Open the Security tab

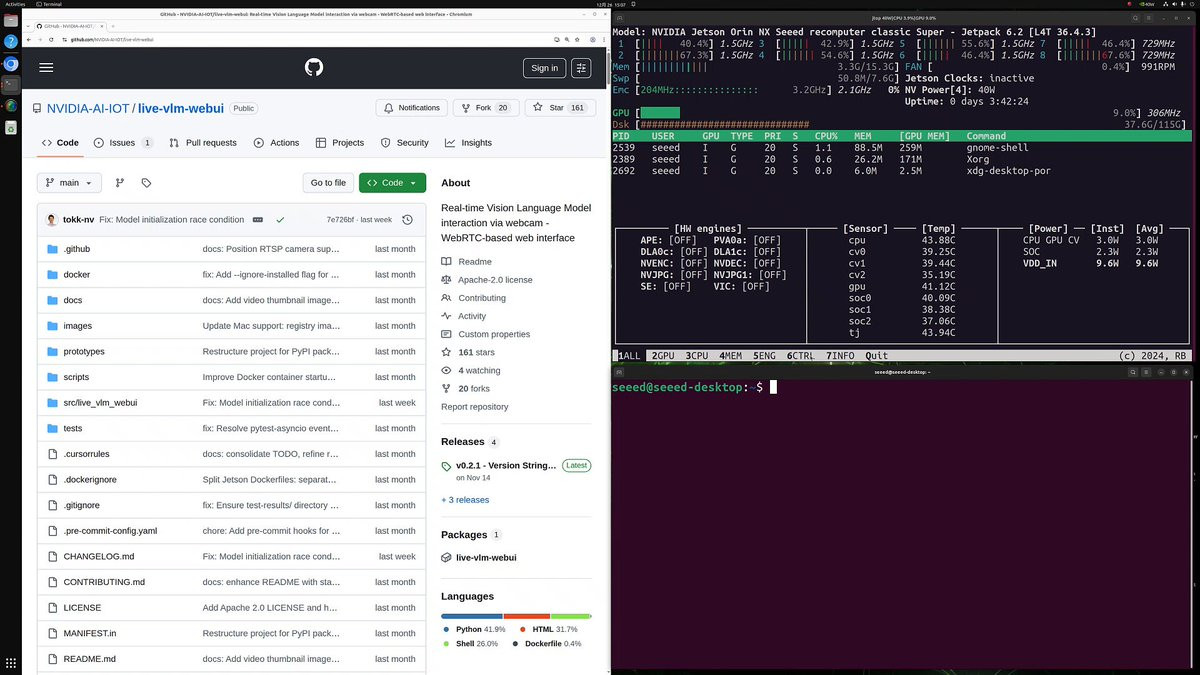click(404, 143)
